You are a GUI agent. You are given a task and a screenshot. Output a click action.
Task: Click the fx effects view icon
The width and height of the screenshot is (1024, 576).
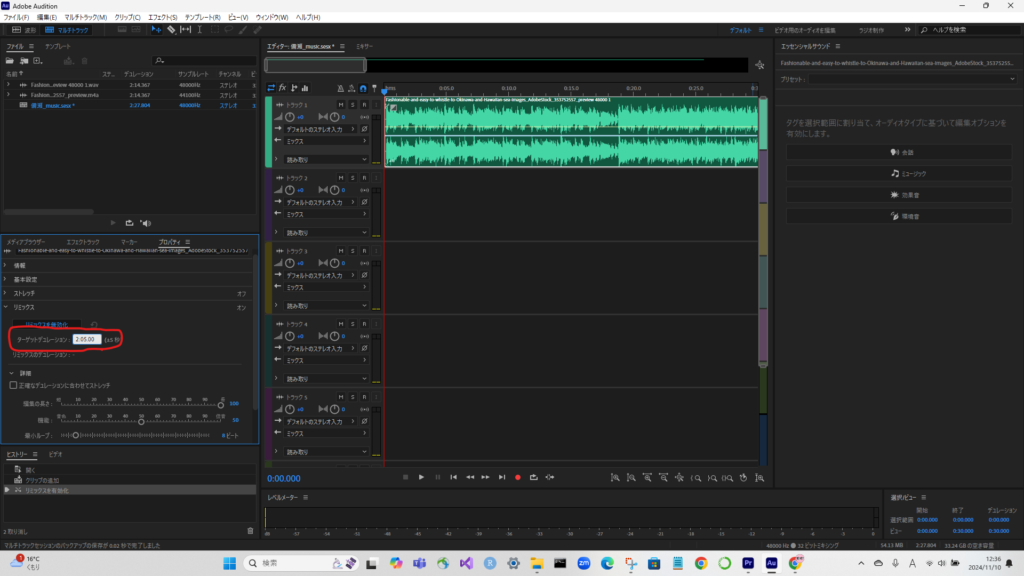[x=283, y=88]
